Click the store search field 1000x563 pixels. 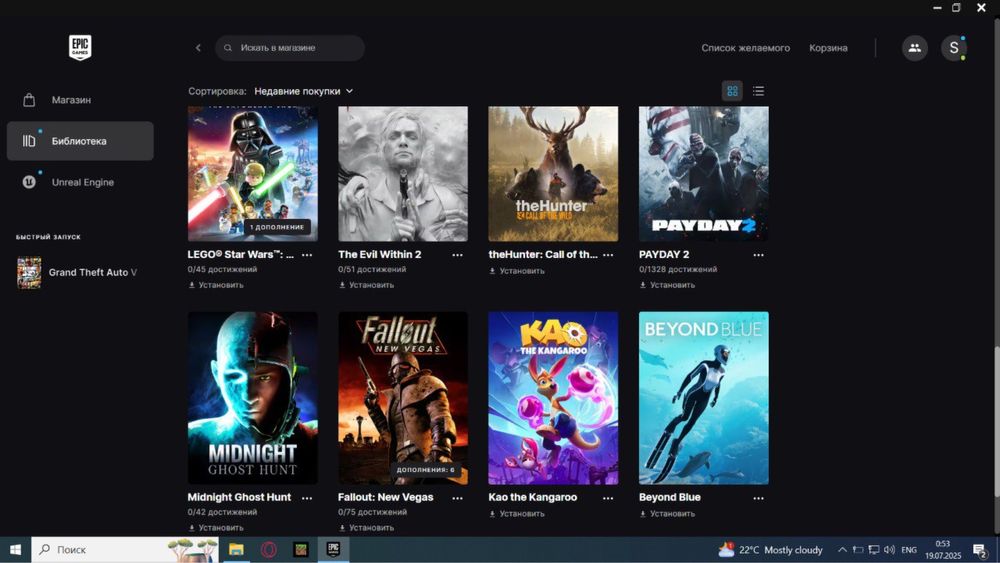coord(290,48)
